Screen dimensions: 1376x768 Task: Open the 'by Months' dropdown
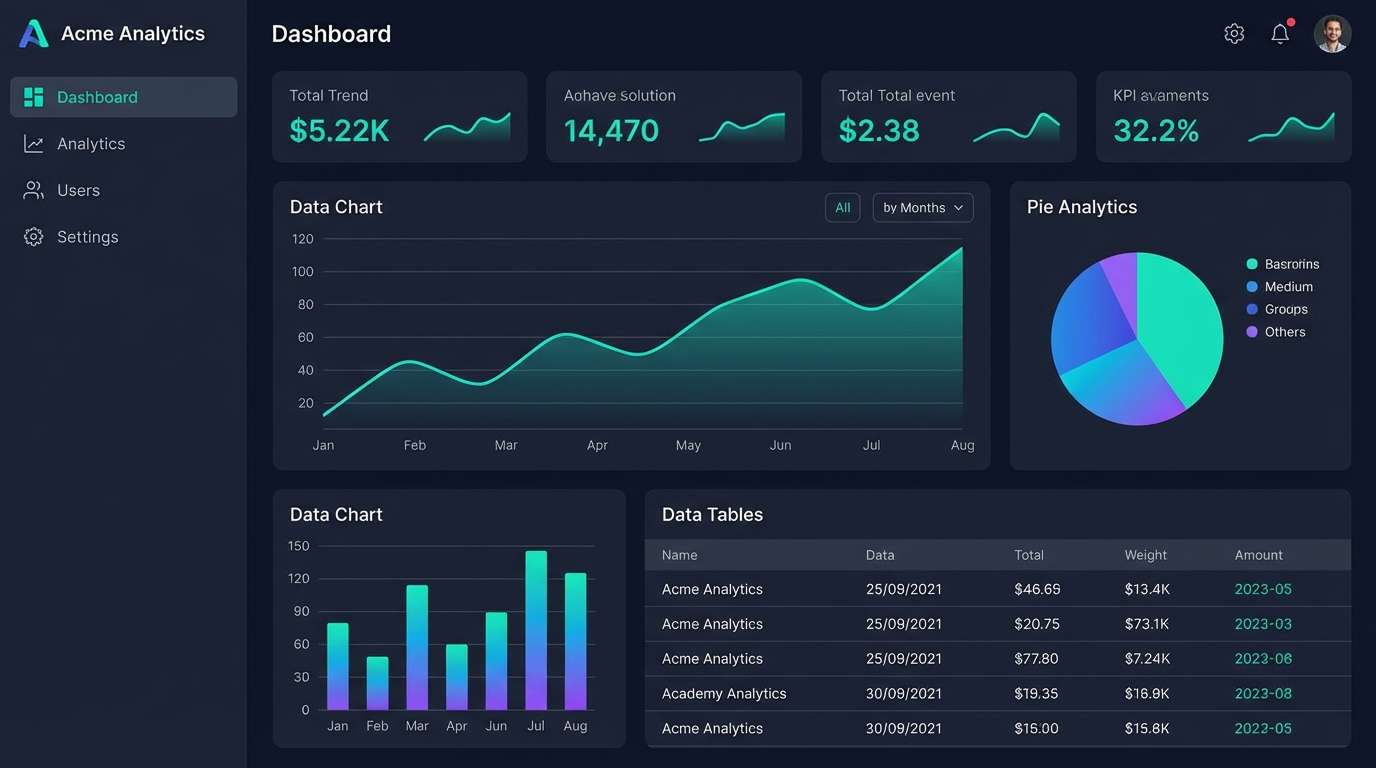922,207
